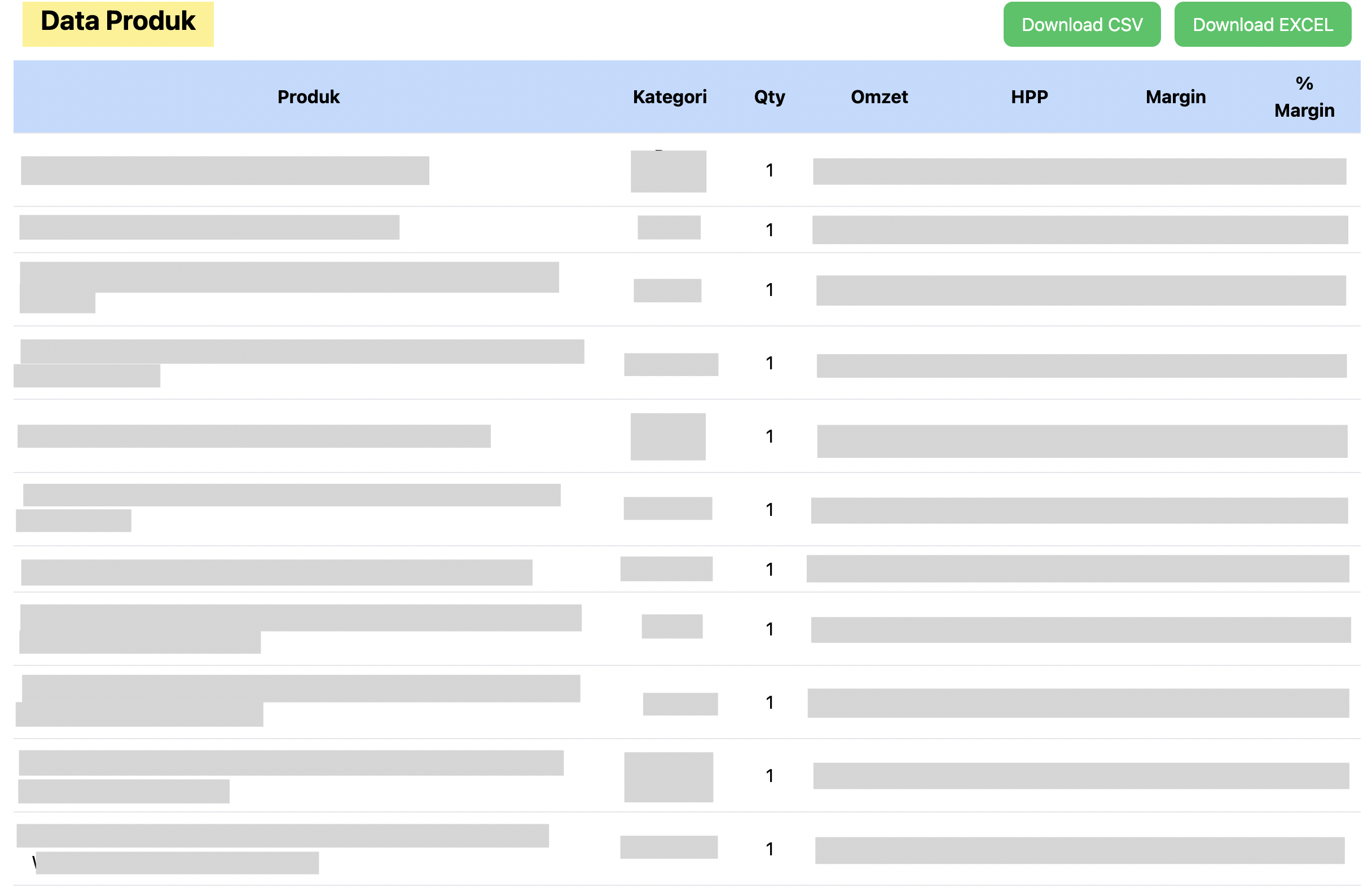1372x892 pixels.
Task: Sort the table by the Produk column header
Action: tap(308, 97)
